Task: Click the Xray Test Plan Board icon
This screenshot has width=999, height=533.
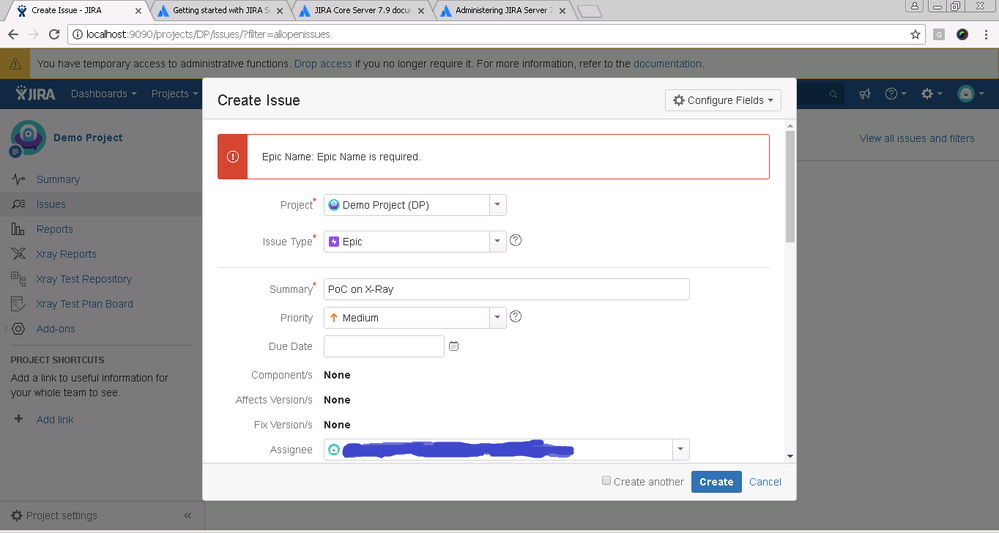Action: [18, 304]
